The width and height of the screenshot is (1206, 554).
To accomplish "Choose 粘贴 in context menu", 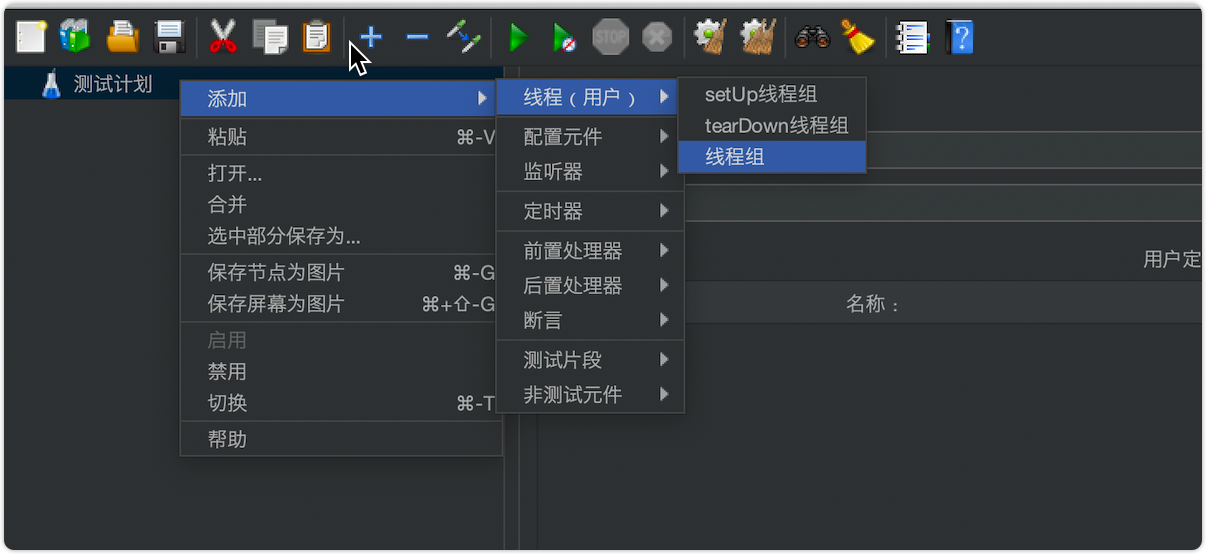I will click(x=339, y=137).
